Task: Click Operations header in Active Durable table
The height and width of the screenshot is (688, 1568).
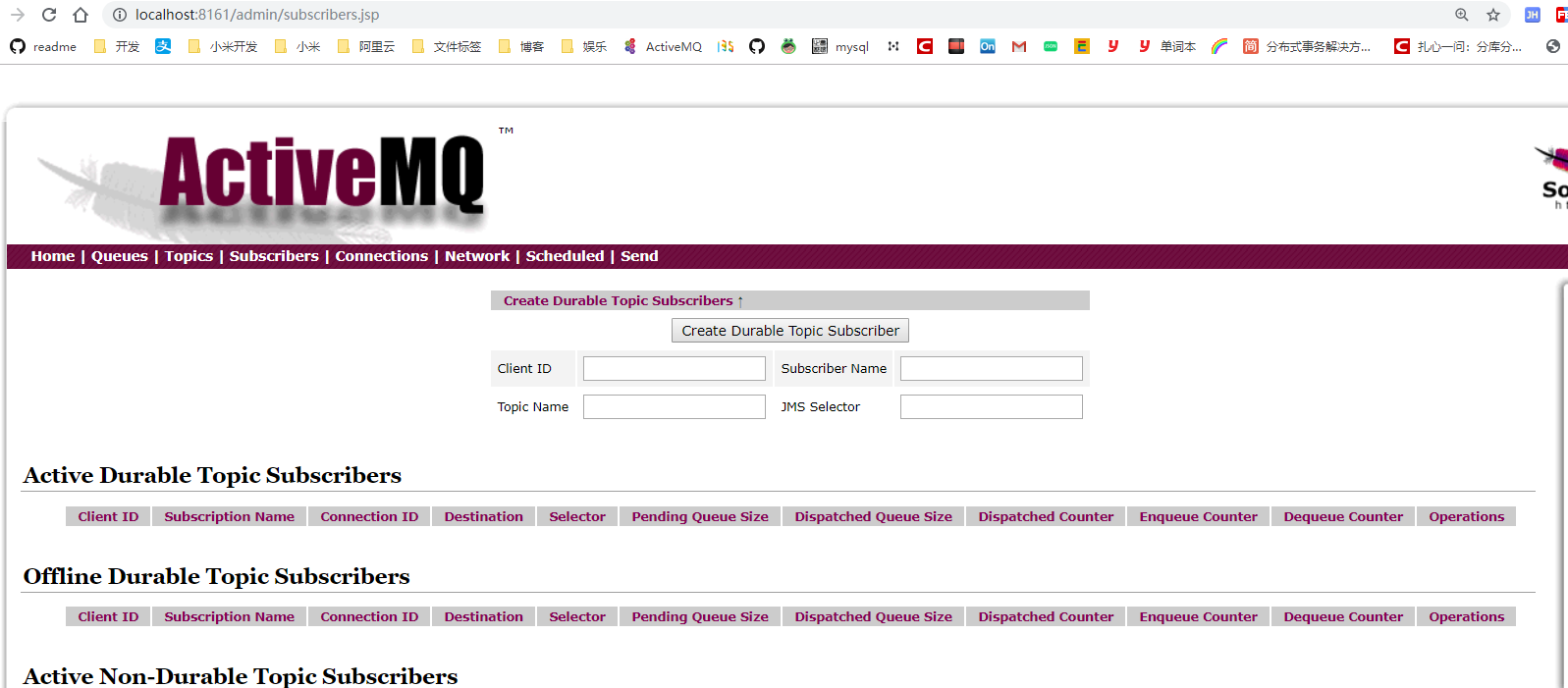Action: [1467, 517]
